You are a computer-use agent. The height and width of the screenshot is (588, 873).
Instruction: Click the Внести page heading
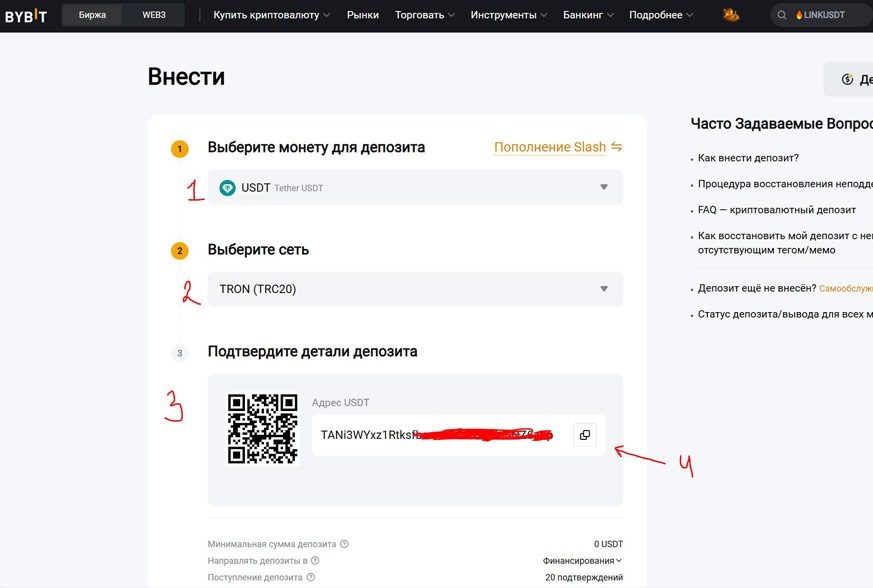186,77
